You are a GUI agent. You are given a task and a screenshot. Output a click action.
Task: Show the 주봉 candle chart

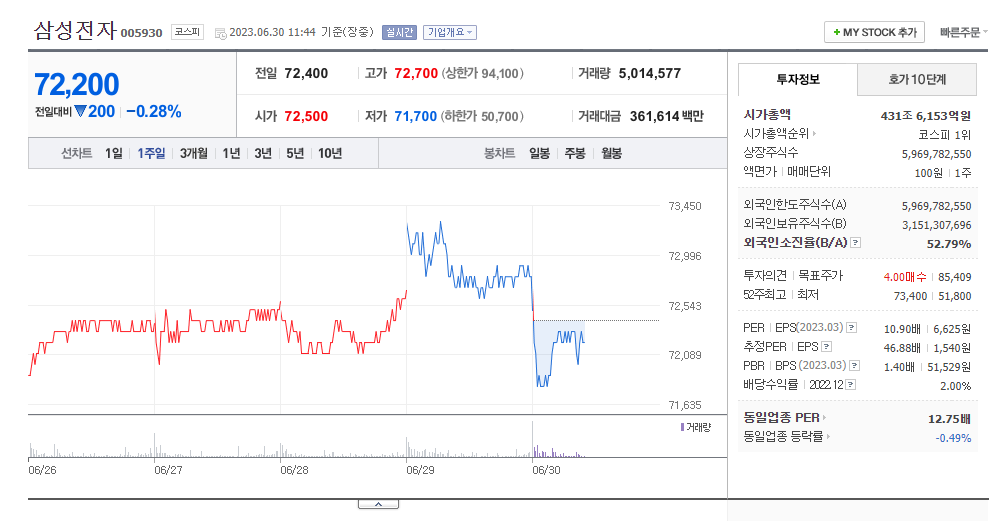pyautogui.click(x=575, y=153)
